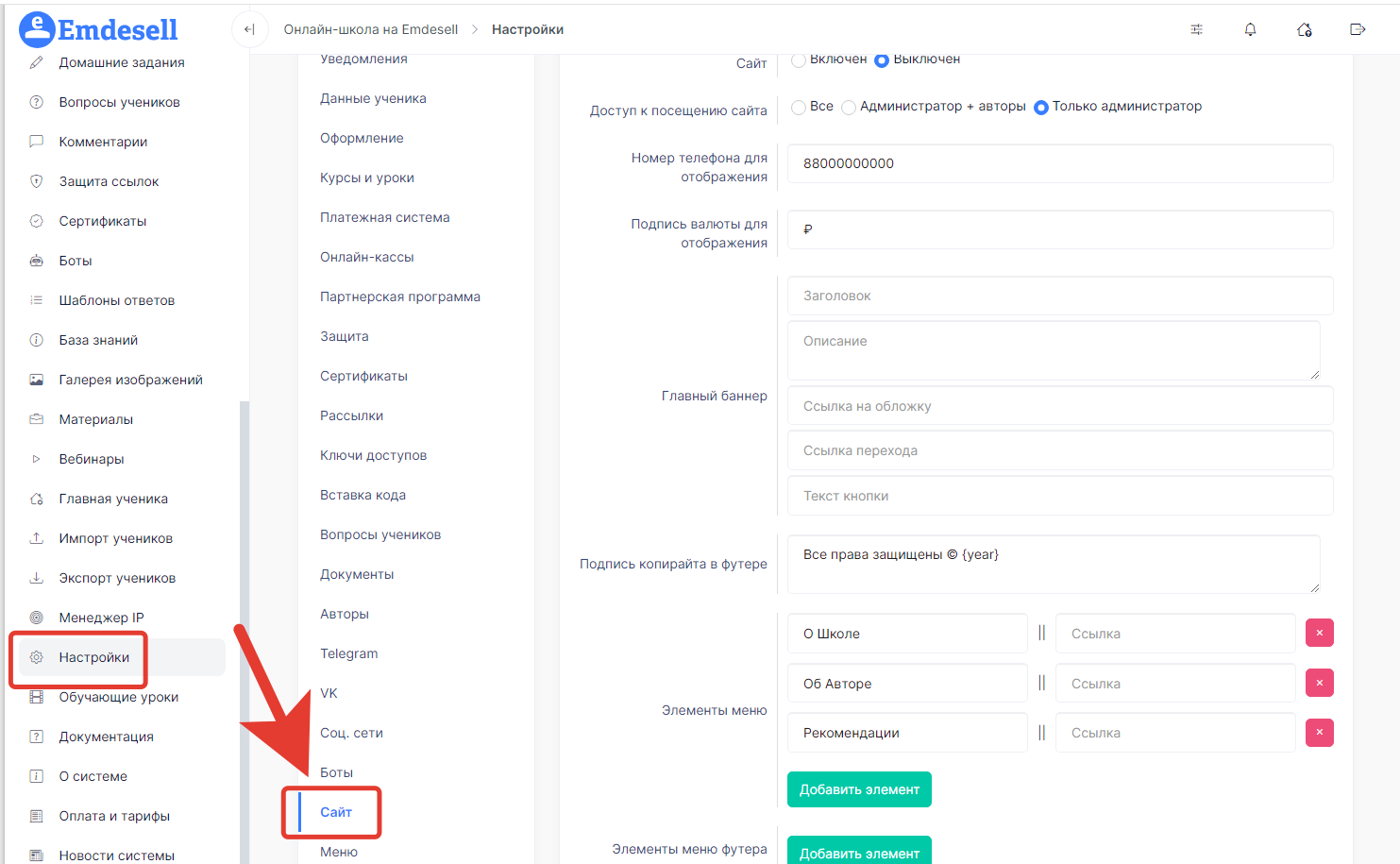The height and width of the screenshot is (864, 1400).
Task: Switch to 'Telegram' settings tab
Action: (349, 653)
